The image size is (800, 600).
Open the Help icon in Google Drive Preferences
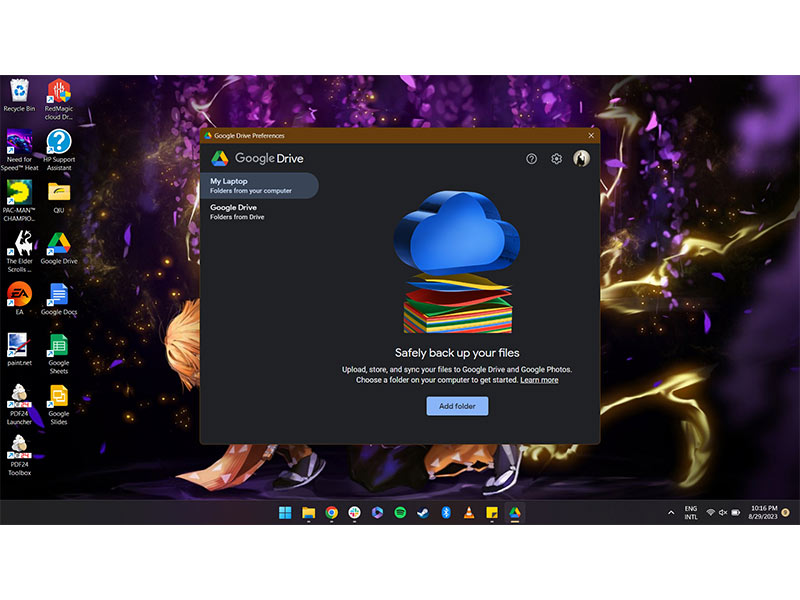click(531, 159)
